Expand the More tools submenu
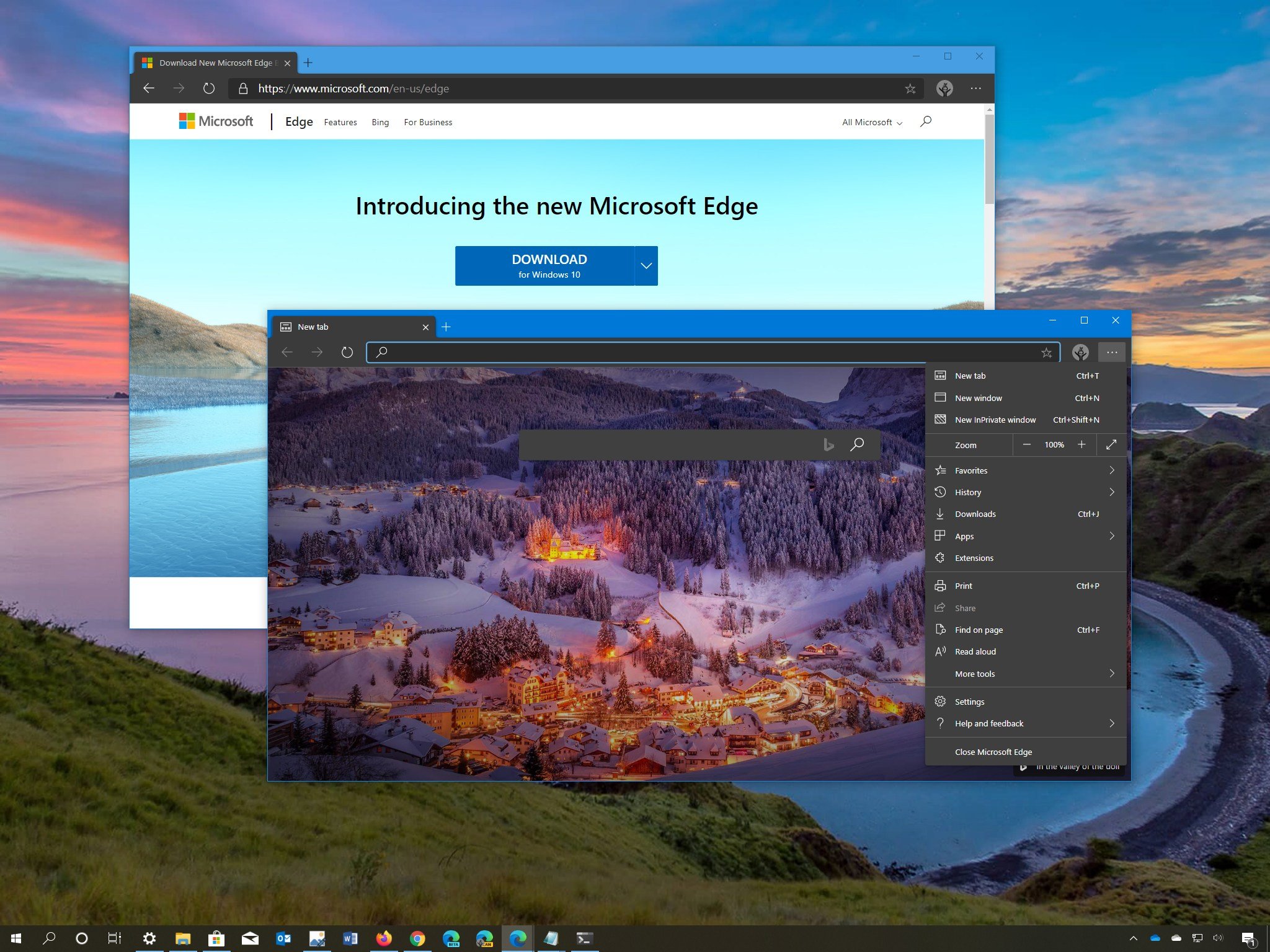1270x952 pixels. 1025,673
